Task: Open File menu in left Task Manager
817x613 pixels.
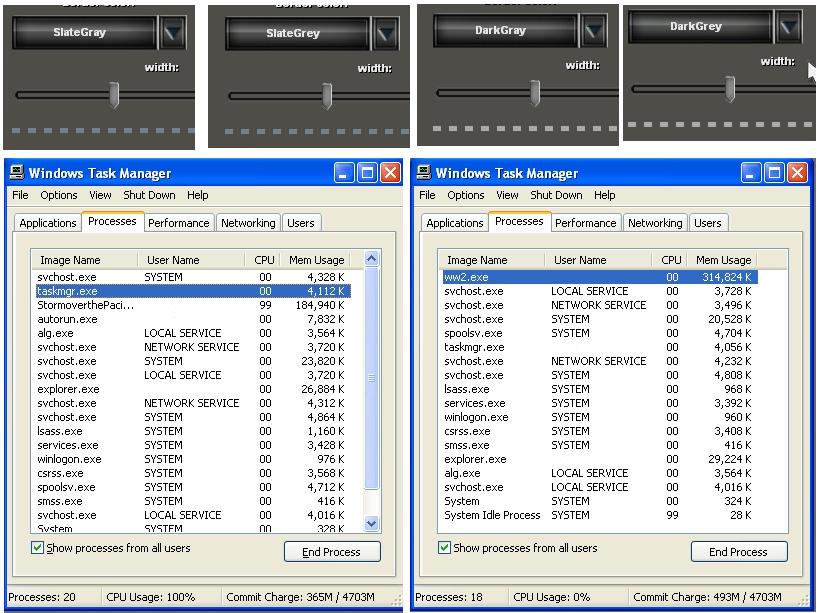Action: pos(20,195)
